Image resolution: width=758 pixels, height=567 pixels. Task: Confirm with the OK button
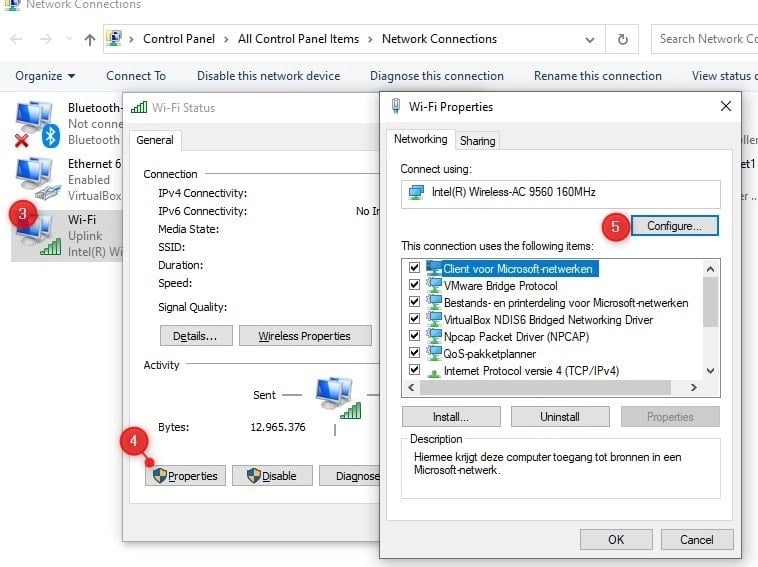616,539
